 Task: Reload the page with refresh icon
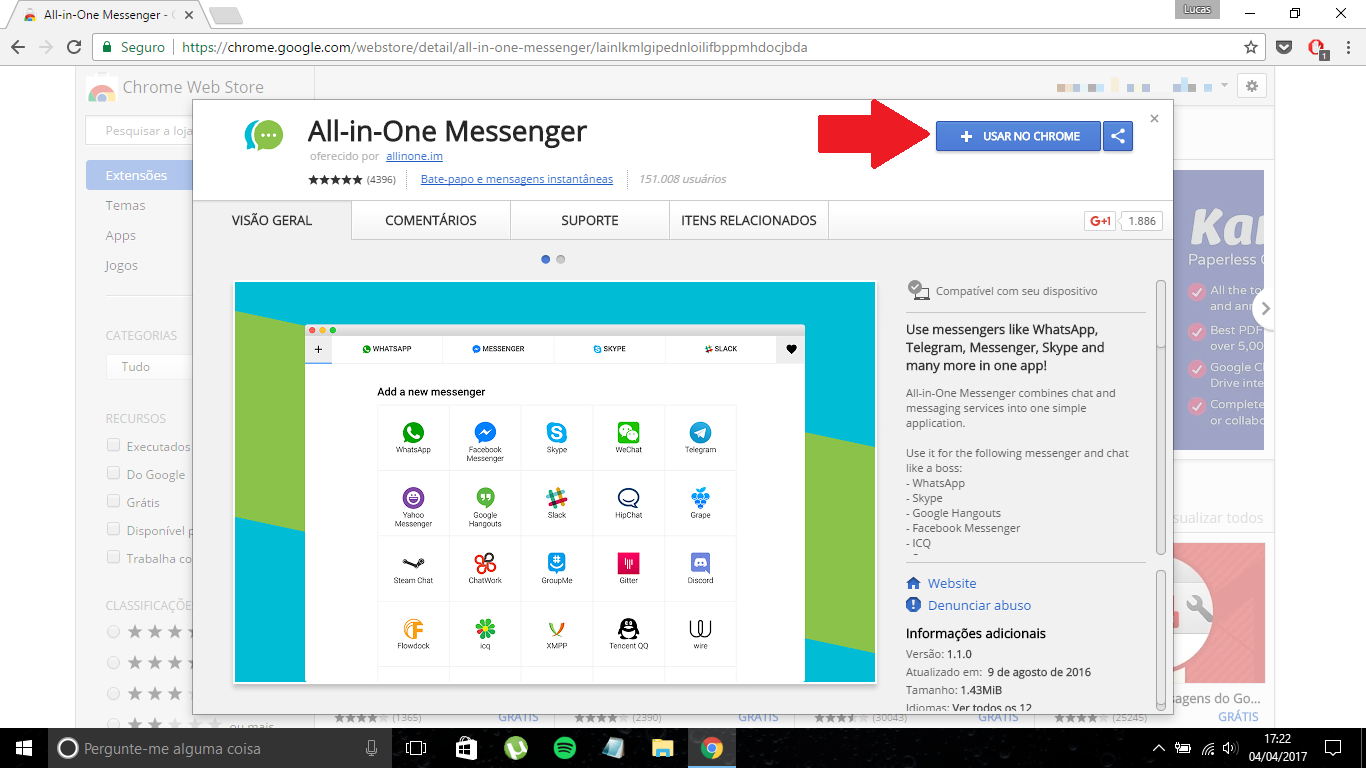pos(74,47)
